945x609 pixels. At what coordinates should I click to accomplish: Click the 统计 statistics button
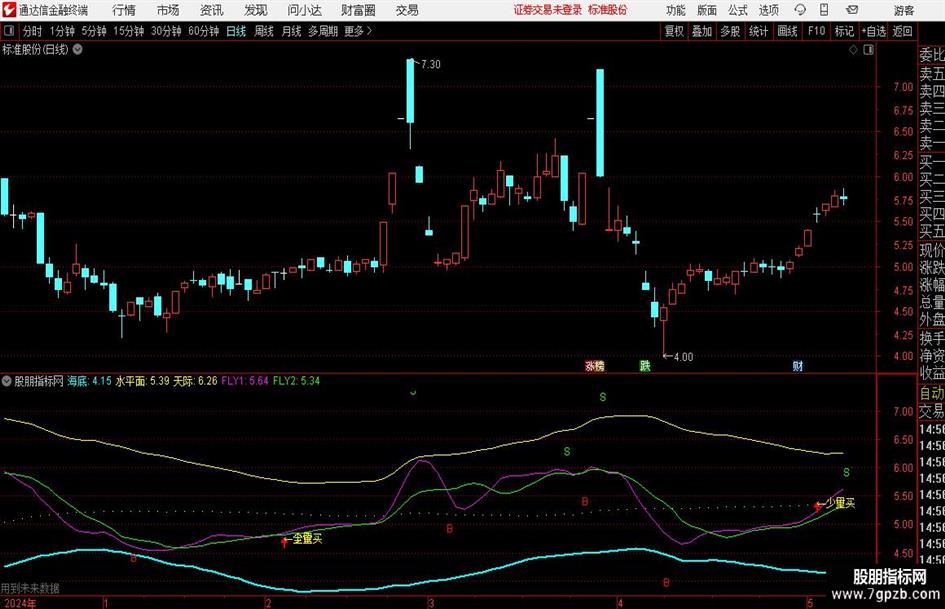[758, 31]
